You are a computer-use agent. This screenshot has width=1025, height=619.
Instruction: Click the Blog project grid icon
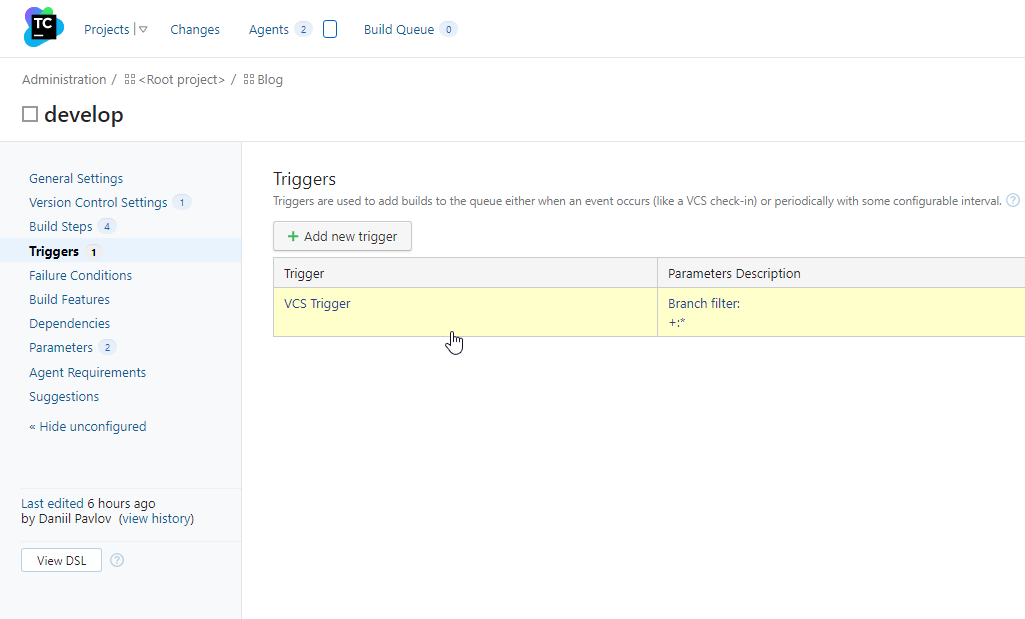(248, 80)
